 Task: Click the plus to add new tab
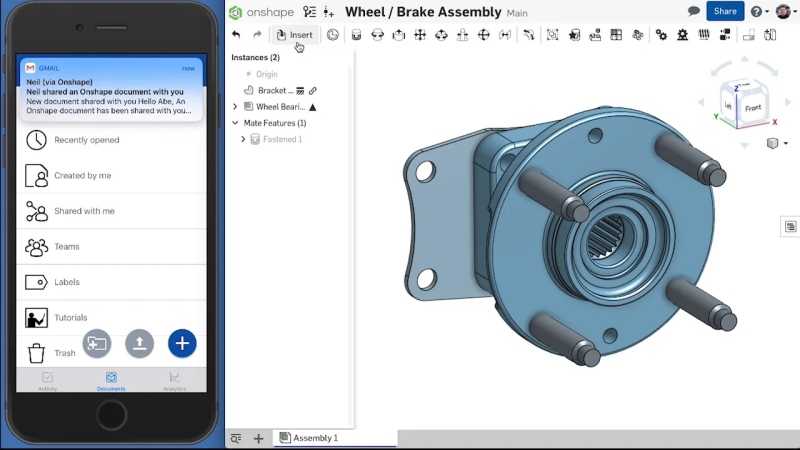(x=259, y=438)
